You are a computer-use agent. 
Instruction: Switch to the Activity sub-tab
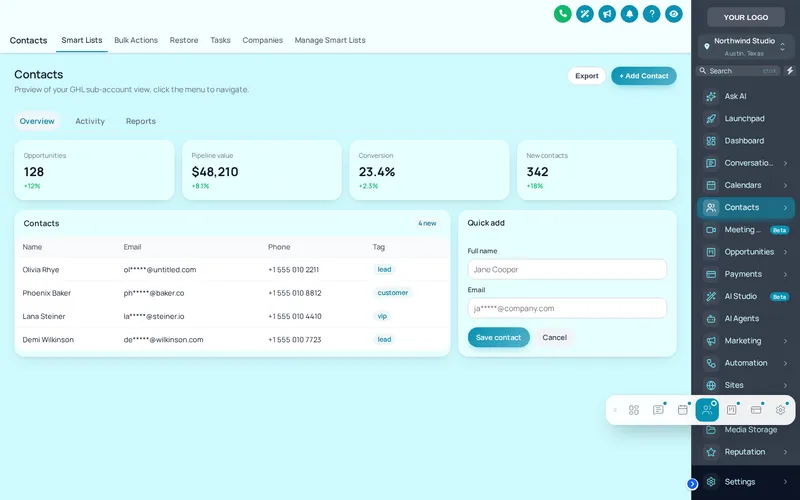[x=90, y=121]
